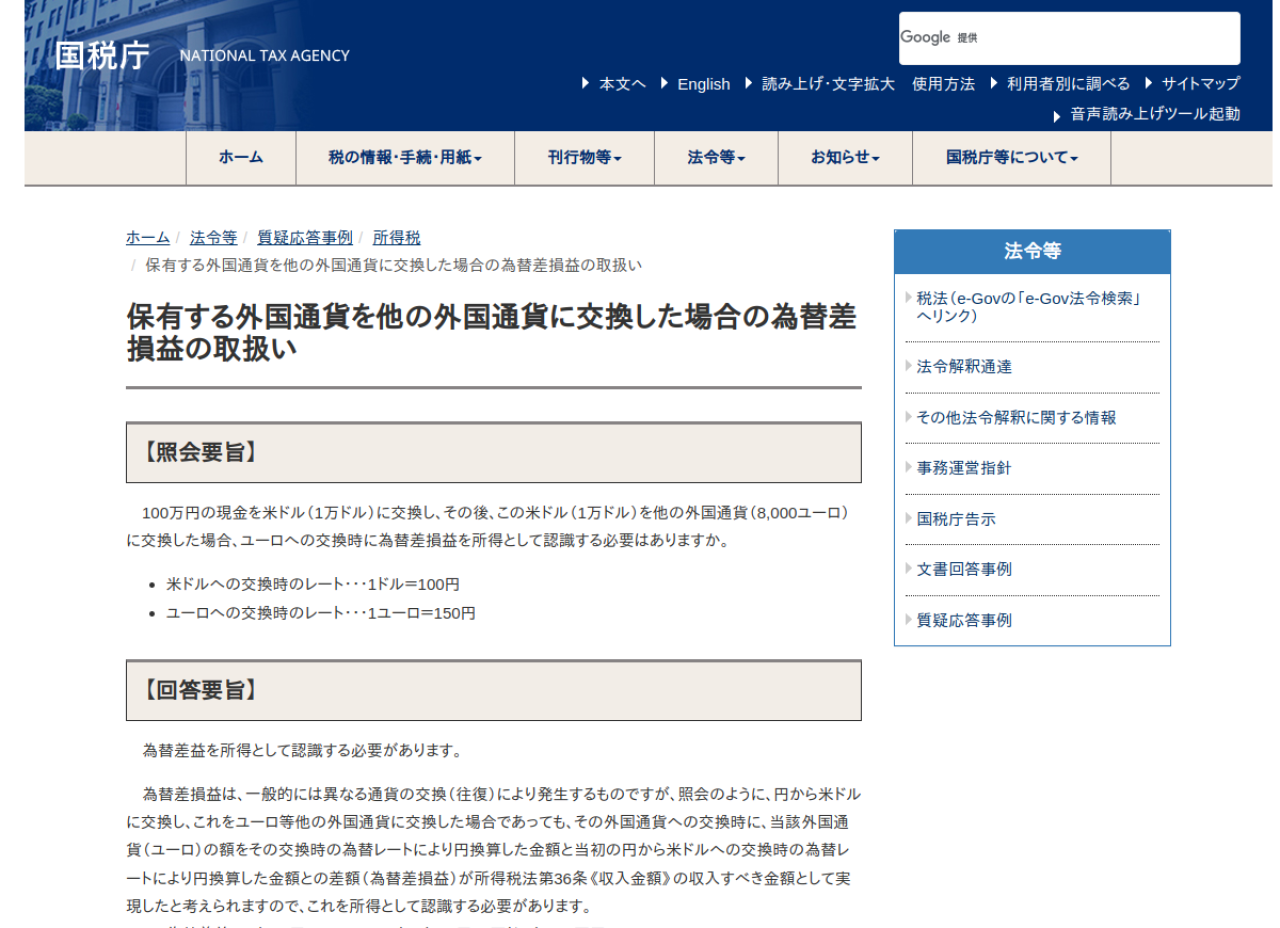
Task: Click bullet text 1ドル=100円 rate line
Action: click(313, 585)
